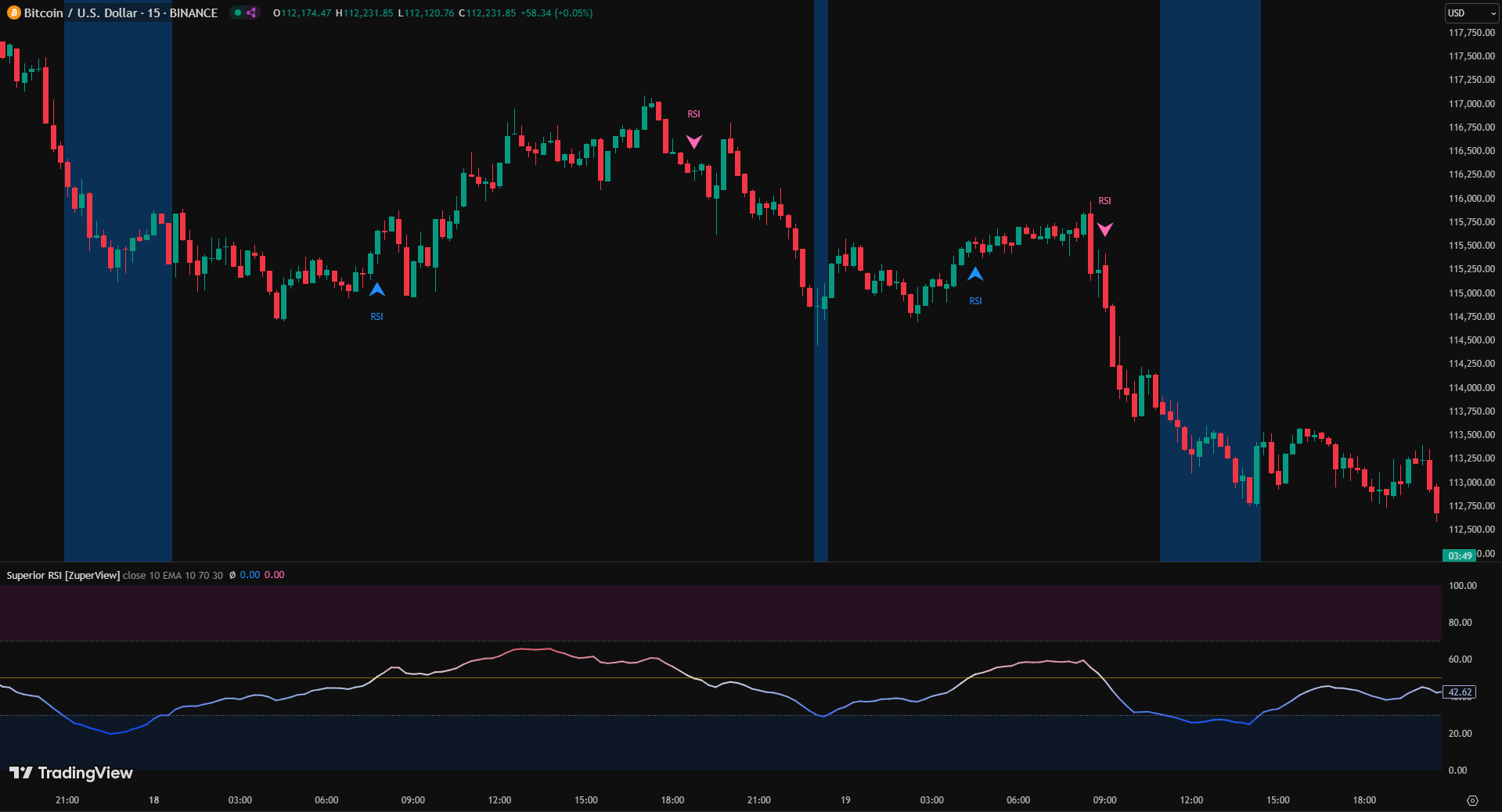The image size is (1502, 812).
Task: Click the Bitcoin / U.S. Dollar symbol title
Action: 121,13
